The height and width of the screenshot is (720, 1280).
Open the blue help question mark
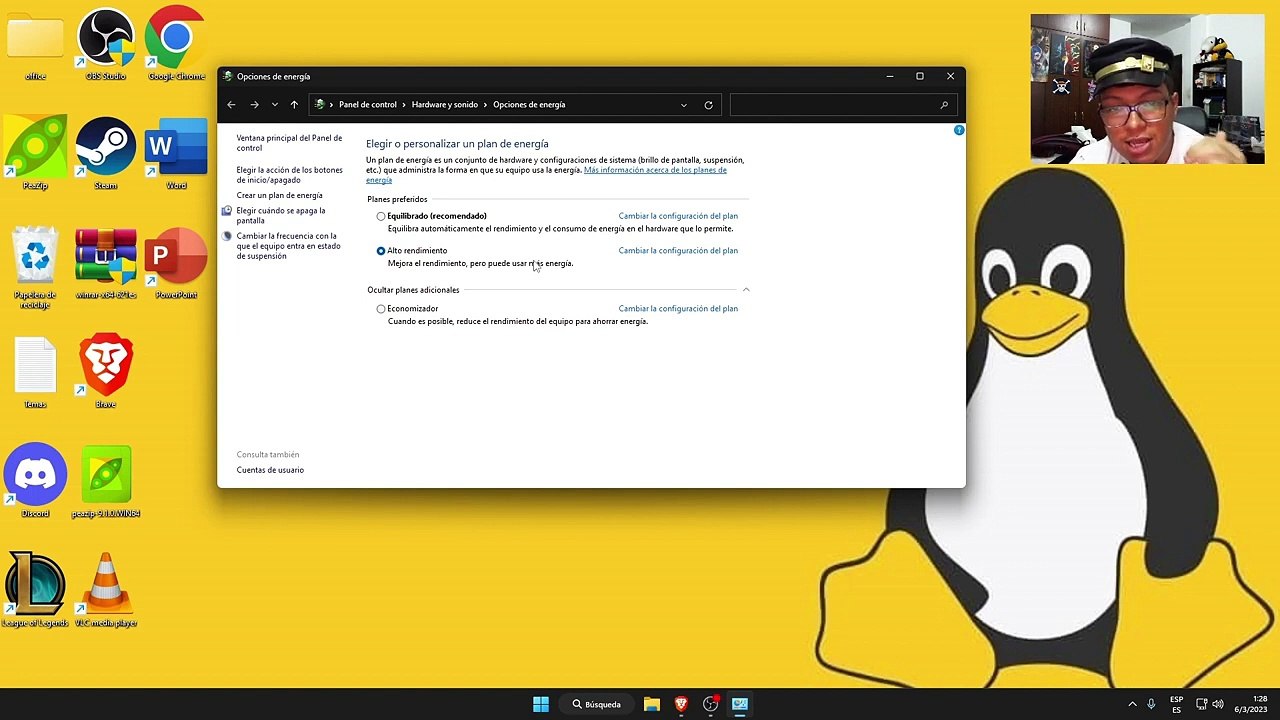(959, 130)
